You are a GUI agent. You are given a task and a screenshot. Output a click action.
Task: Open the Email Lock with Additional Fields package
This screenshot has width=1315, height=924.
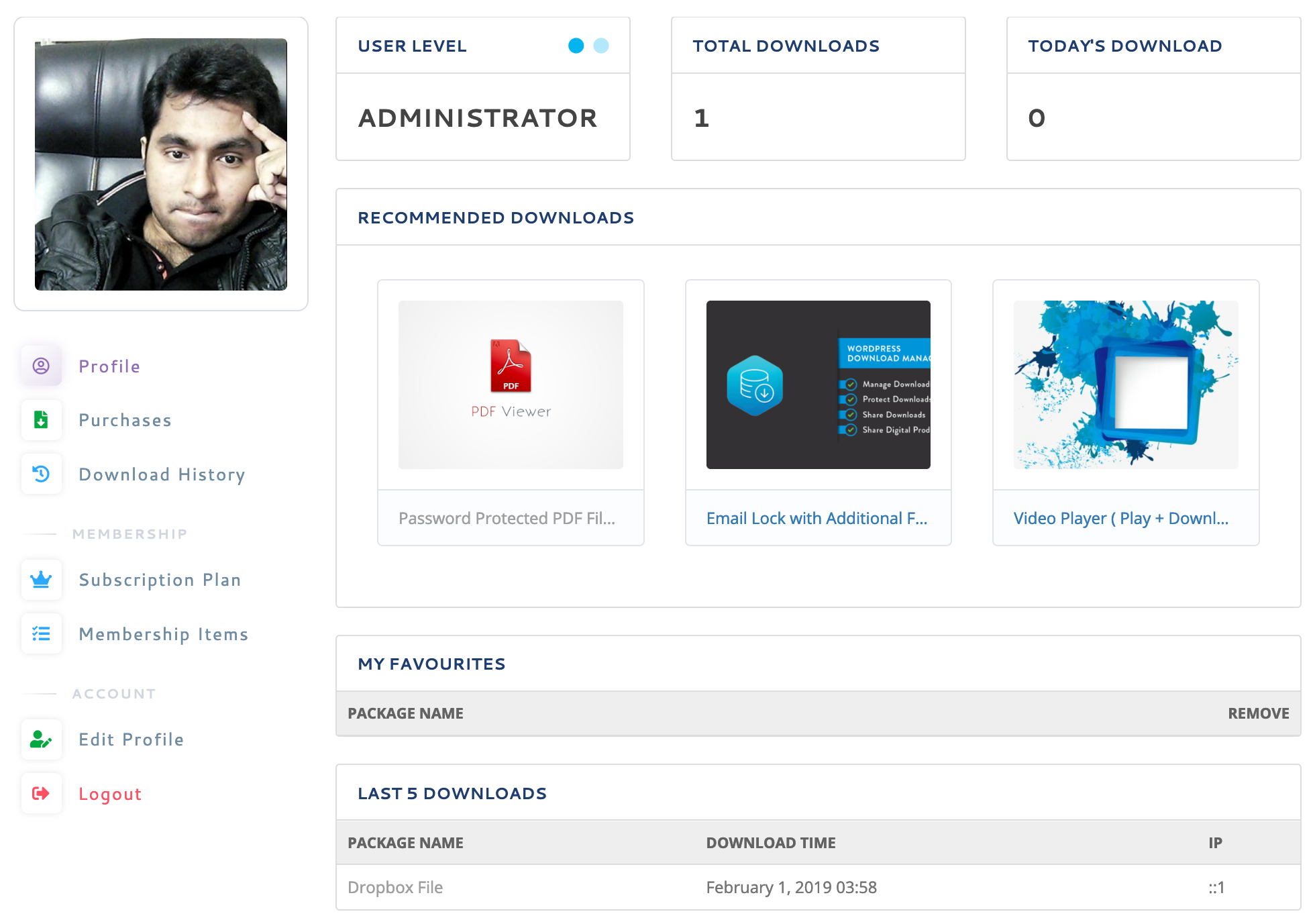817,517
